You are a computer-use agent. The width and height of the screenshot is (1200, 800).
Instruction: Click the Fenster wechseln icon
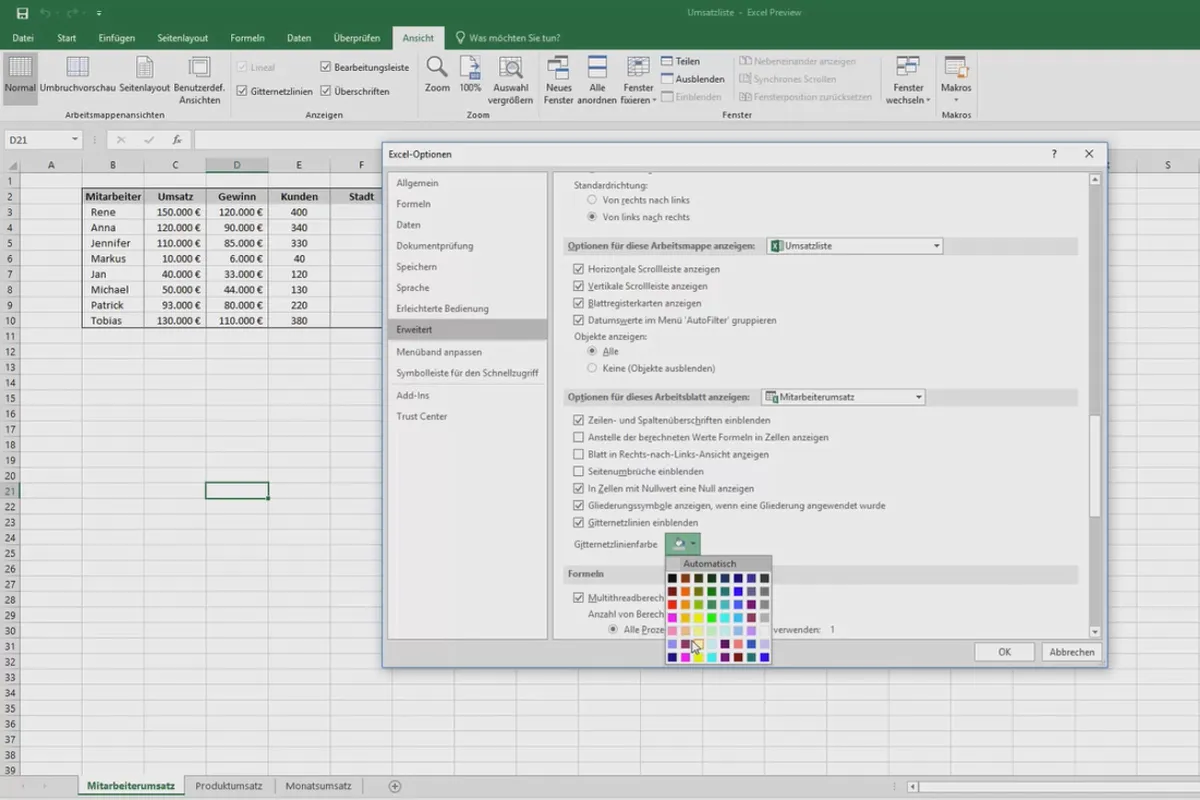pos(909,67)
